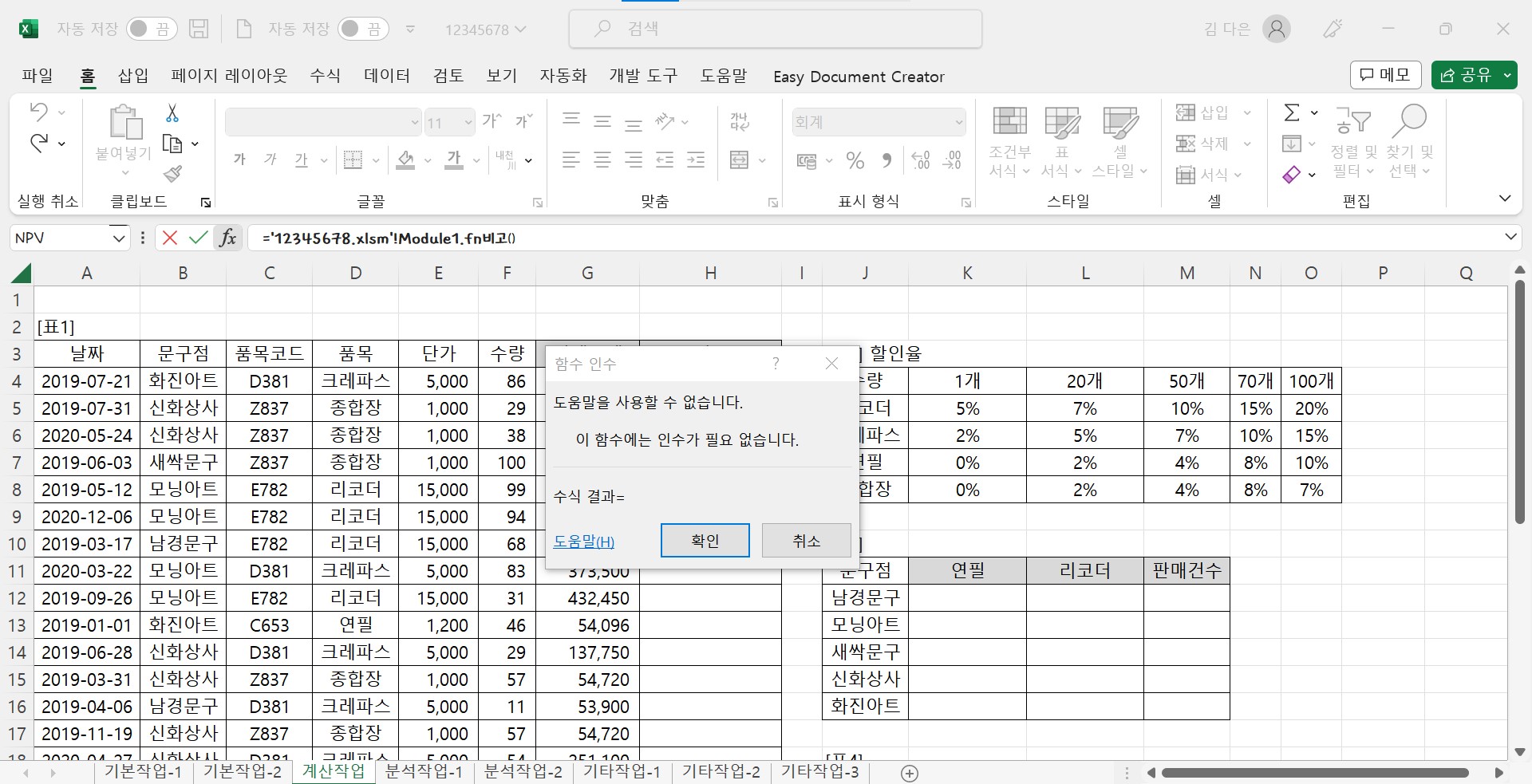The image size is (1532, 784).
Task: Apply percent style format icon
Action: [855, 161]
